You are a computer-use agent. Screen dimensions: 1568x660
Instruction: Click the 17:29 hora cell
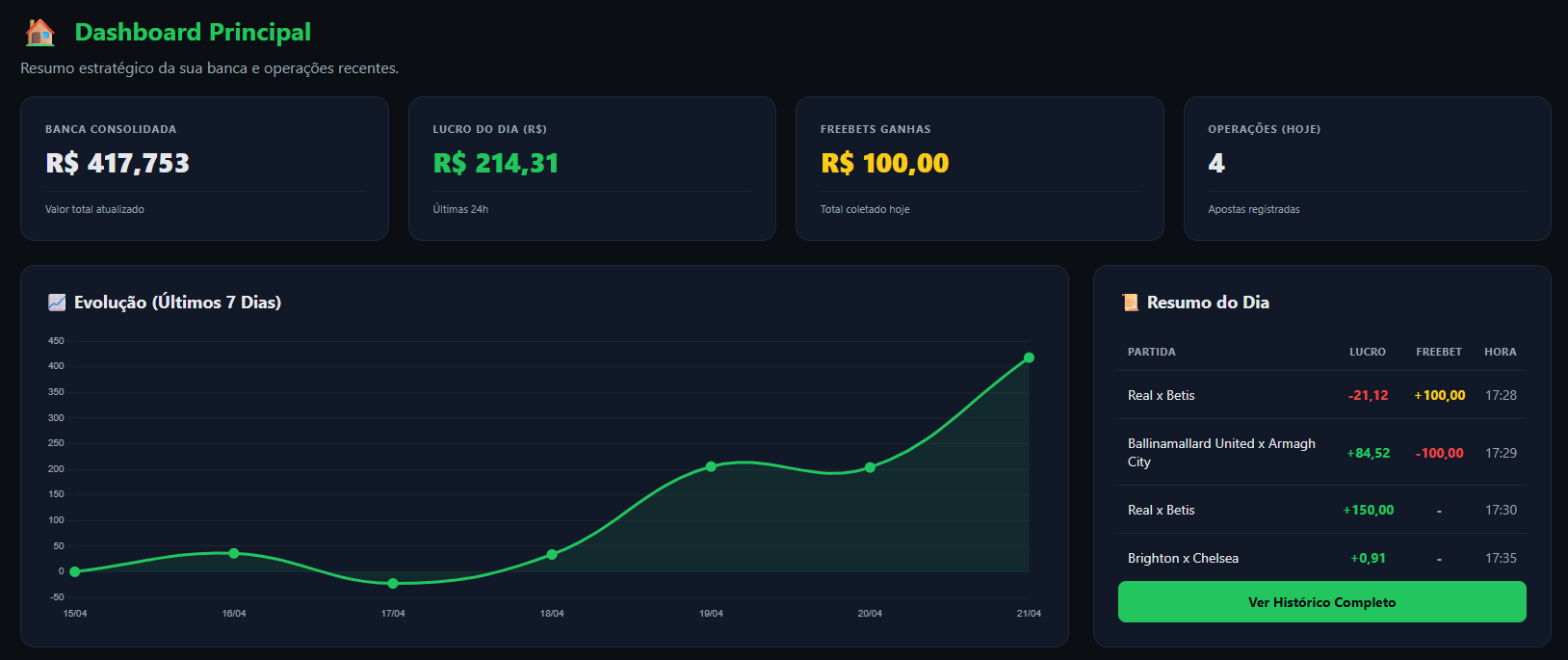pos(1501,453)
